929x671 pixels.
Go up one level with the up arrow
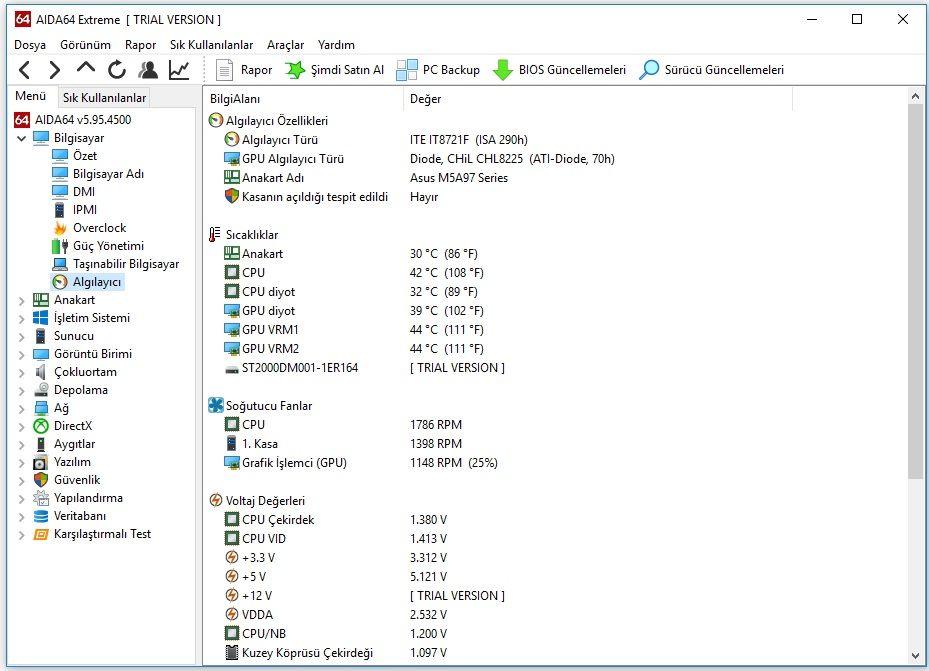click(x=86, y=68)
